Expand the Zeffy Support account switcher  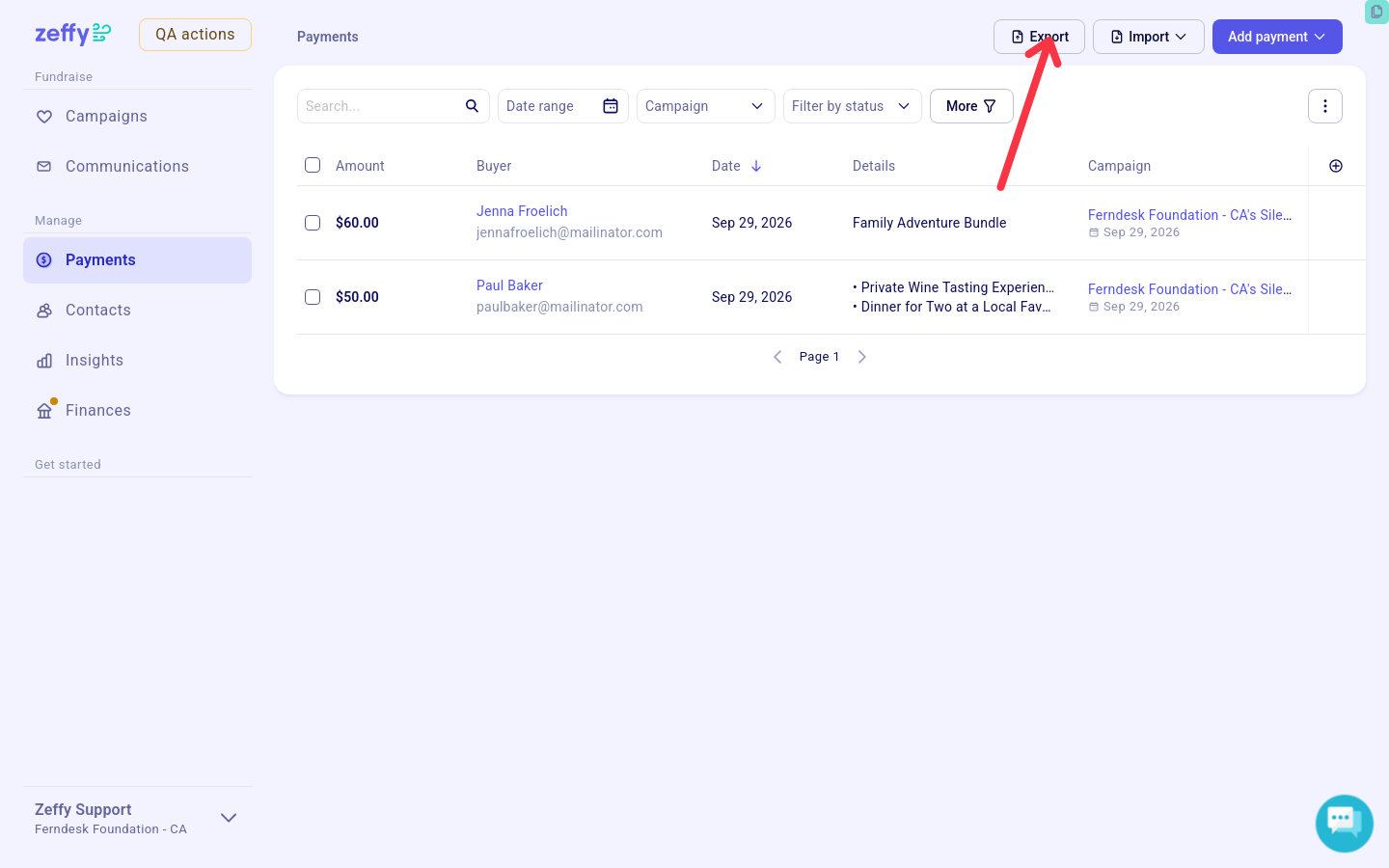click(x=137, y=818)
